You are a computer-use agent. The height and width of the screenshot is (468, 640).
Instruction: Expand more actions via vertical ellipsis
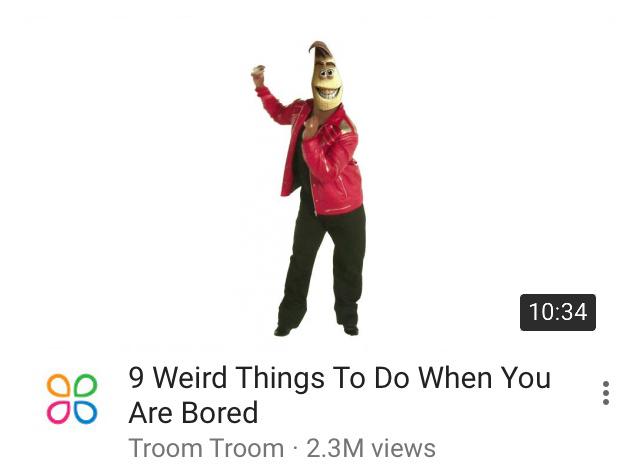click(606, 393)
